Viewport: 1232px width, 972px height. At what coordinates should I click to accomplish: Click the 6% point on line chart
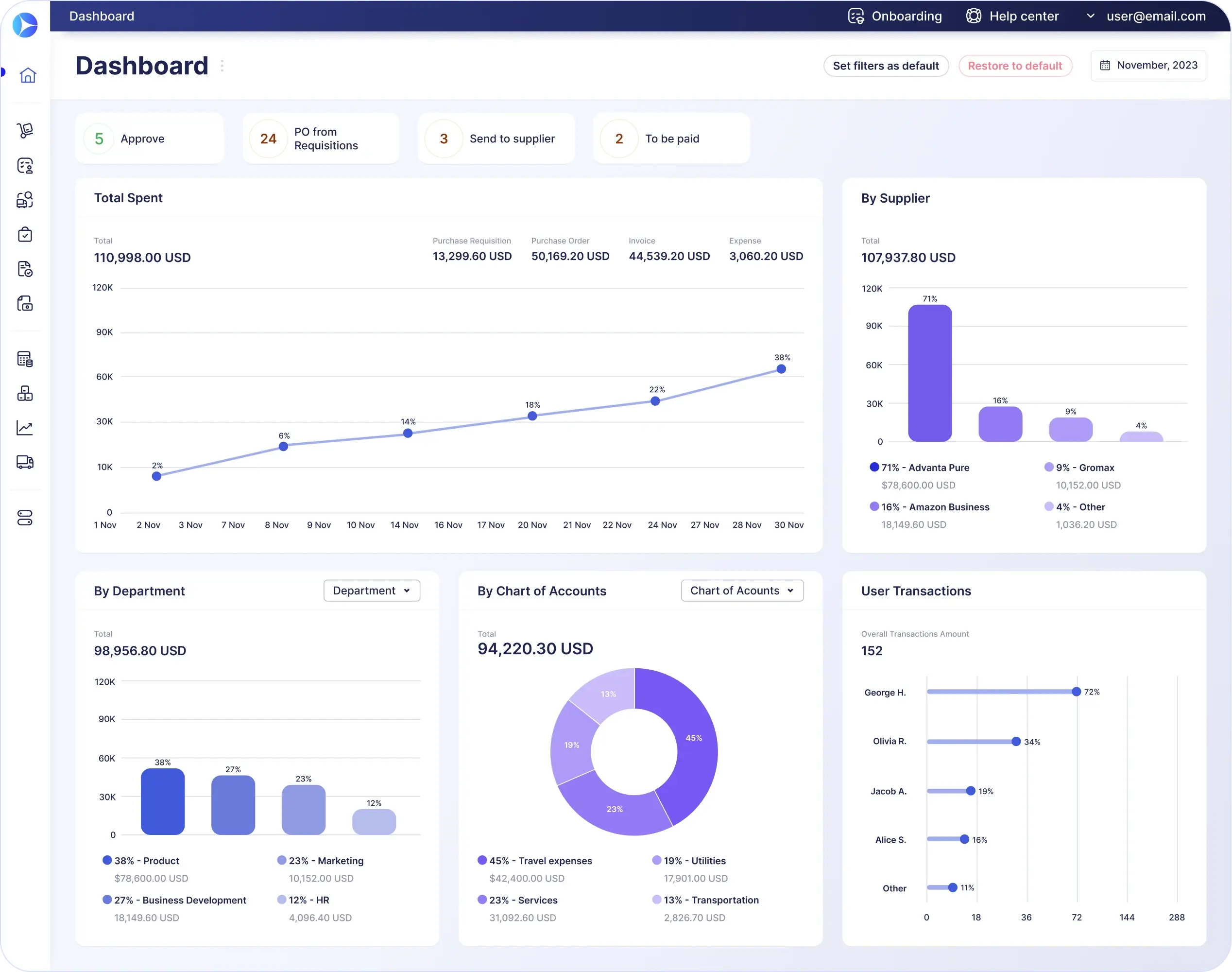tap(283, 447)
